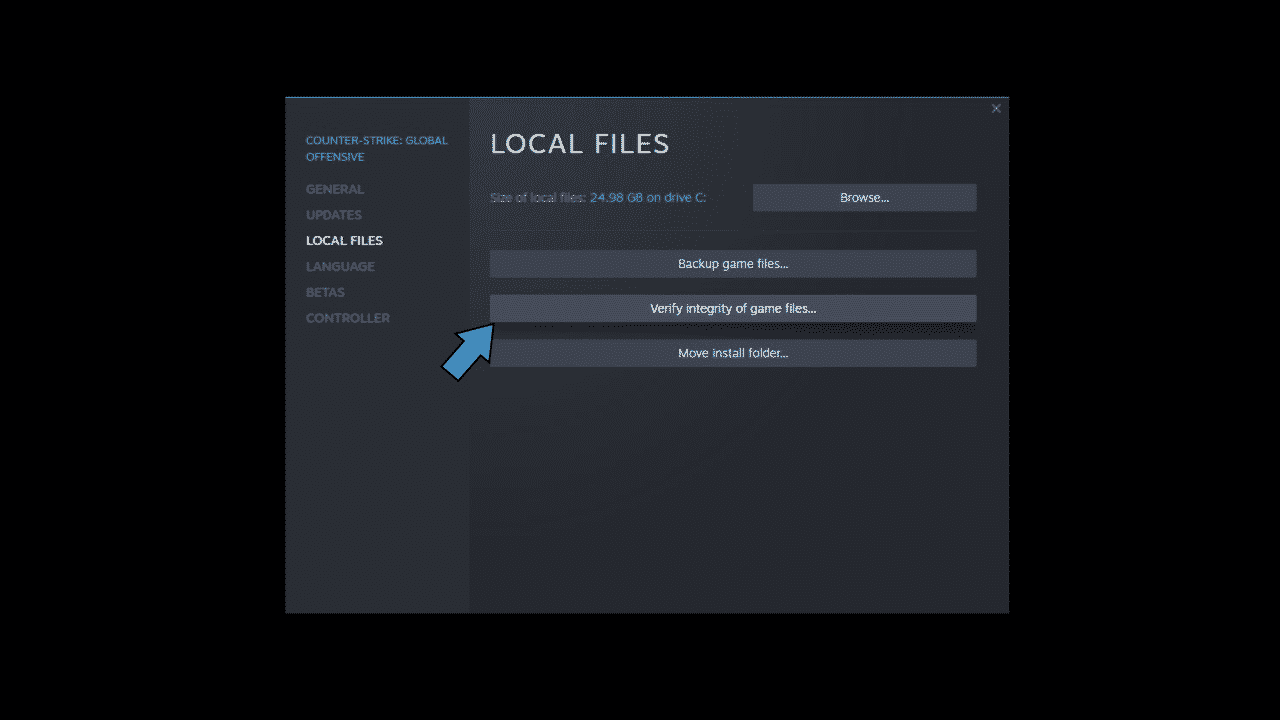Verify integrity of game files
The height and width of the screenshot is (720, 1280).
(x=733, y=308)
